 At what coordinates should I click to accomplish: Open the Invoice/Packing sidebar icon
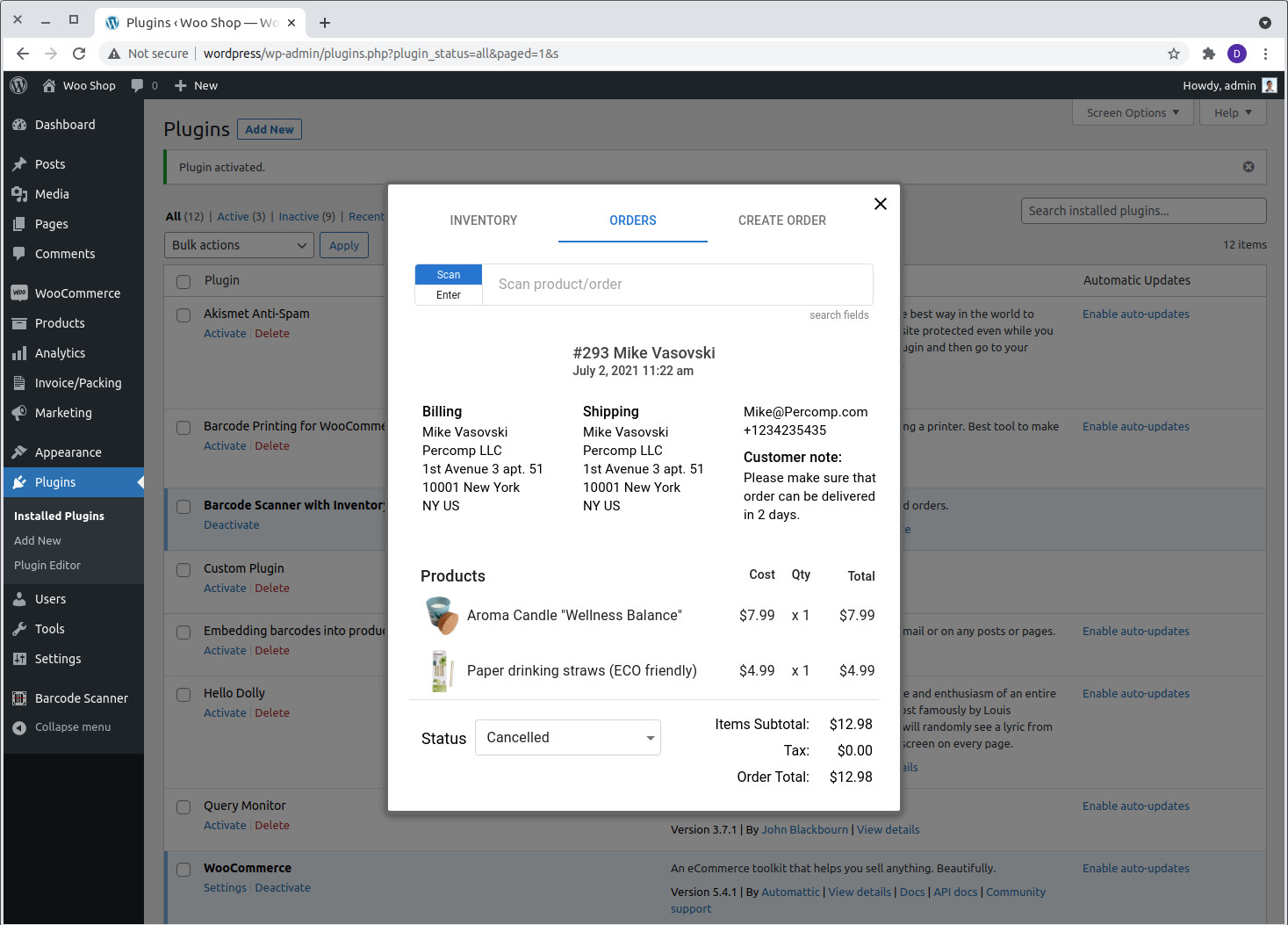pos(19,383)
